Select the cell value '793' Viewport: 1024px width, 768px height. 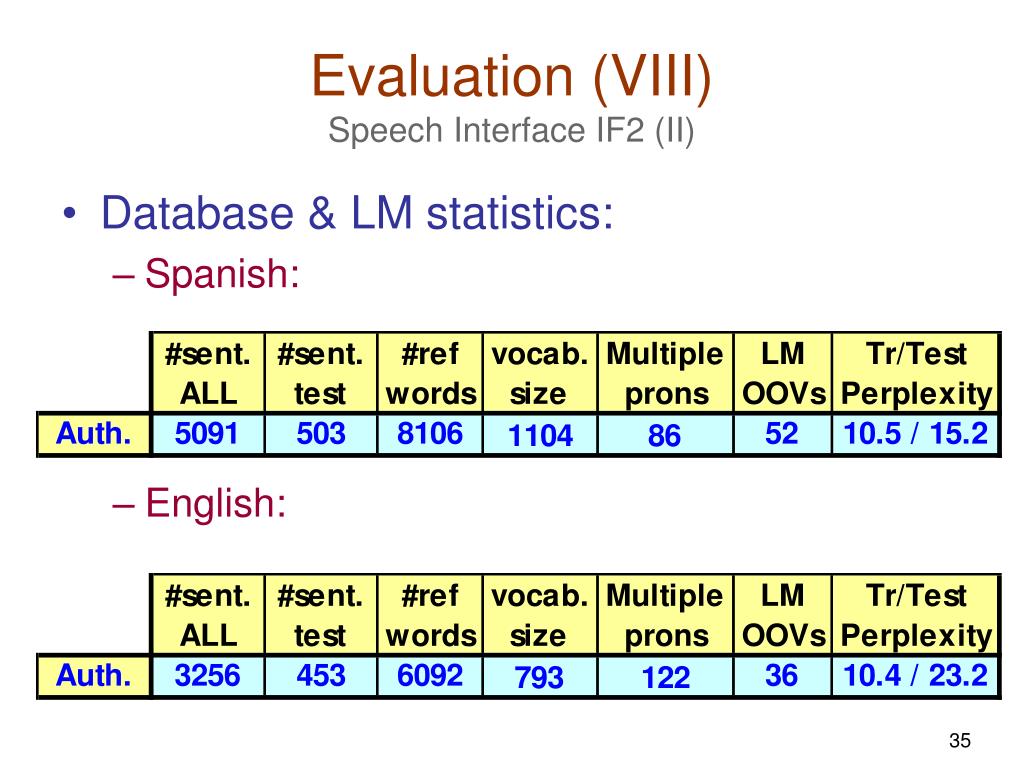click(539, 677)
